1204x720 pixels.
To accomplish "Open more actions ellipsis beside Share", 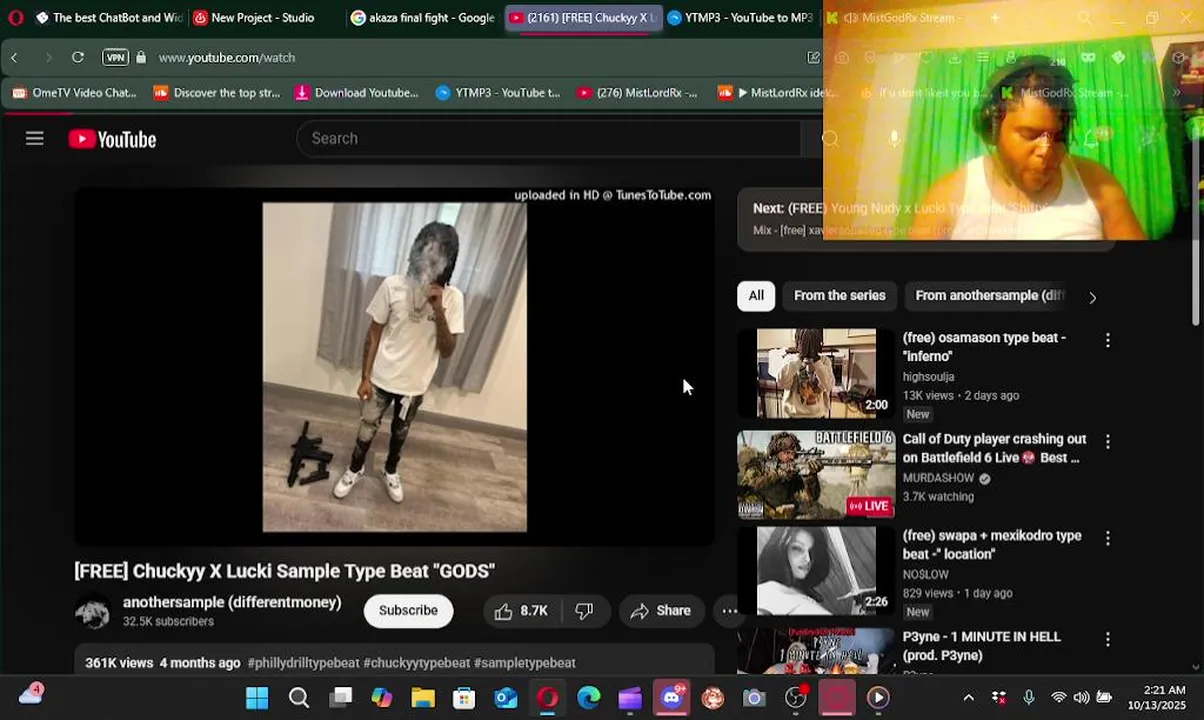I will (x=730, y=611).
